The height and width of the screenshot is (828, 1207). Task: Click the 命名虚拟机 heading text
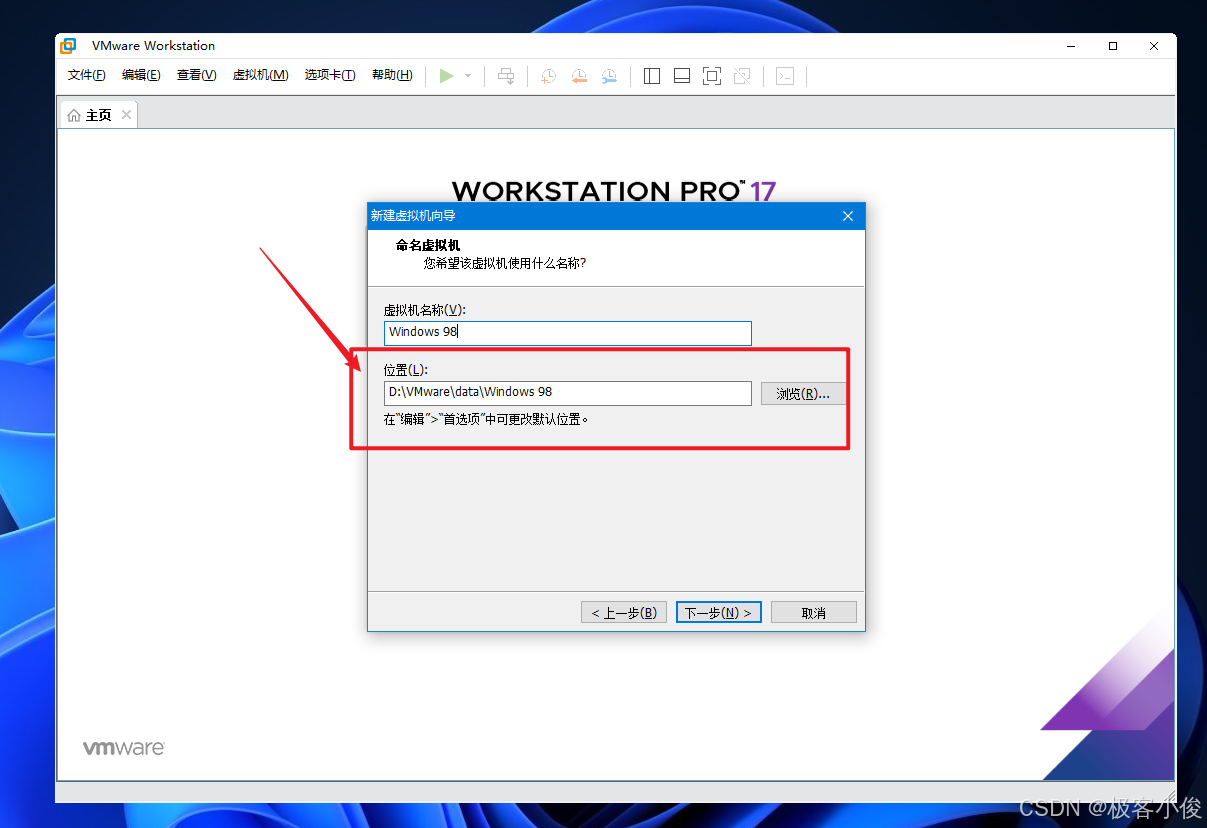point(428,245)
